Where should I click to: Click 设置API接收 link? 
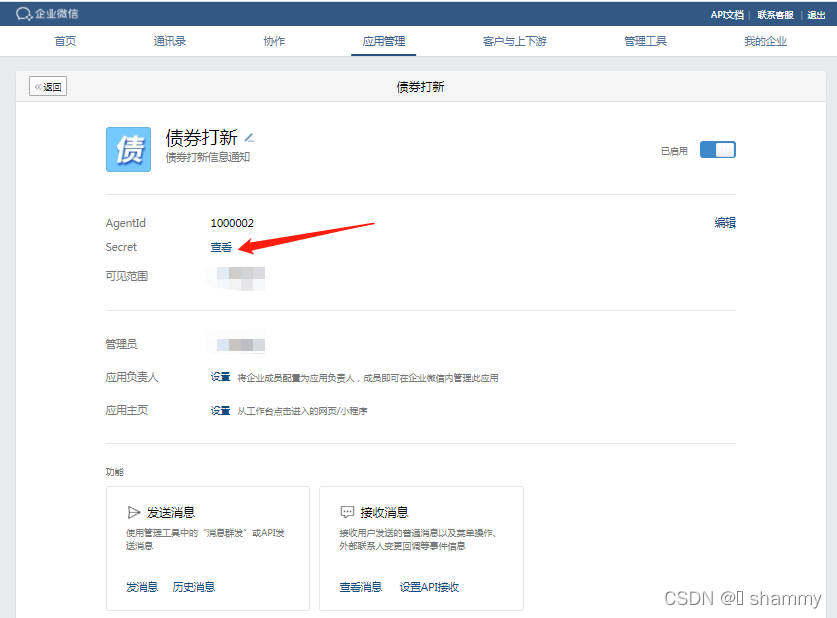[x=429, y=587]
